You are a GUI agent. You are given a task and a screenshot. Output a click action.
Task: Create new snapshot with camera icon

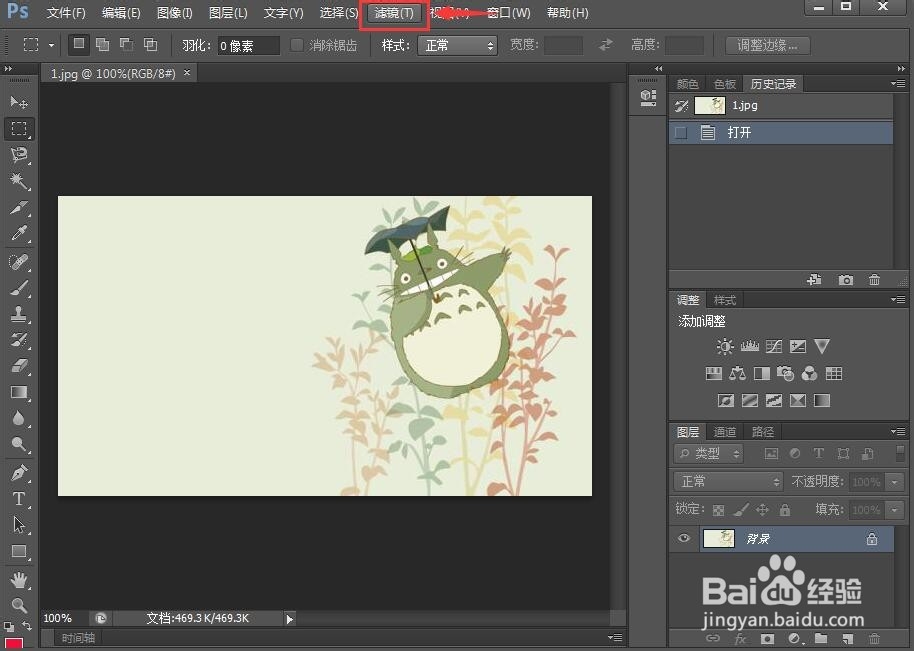point(845,280)
